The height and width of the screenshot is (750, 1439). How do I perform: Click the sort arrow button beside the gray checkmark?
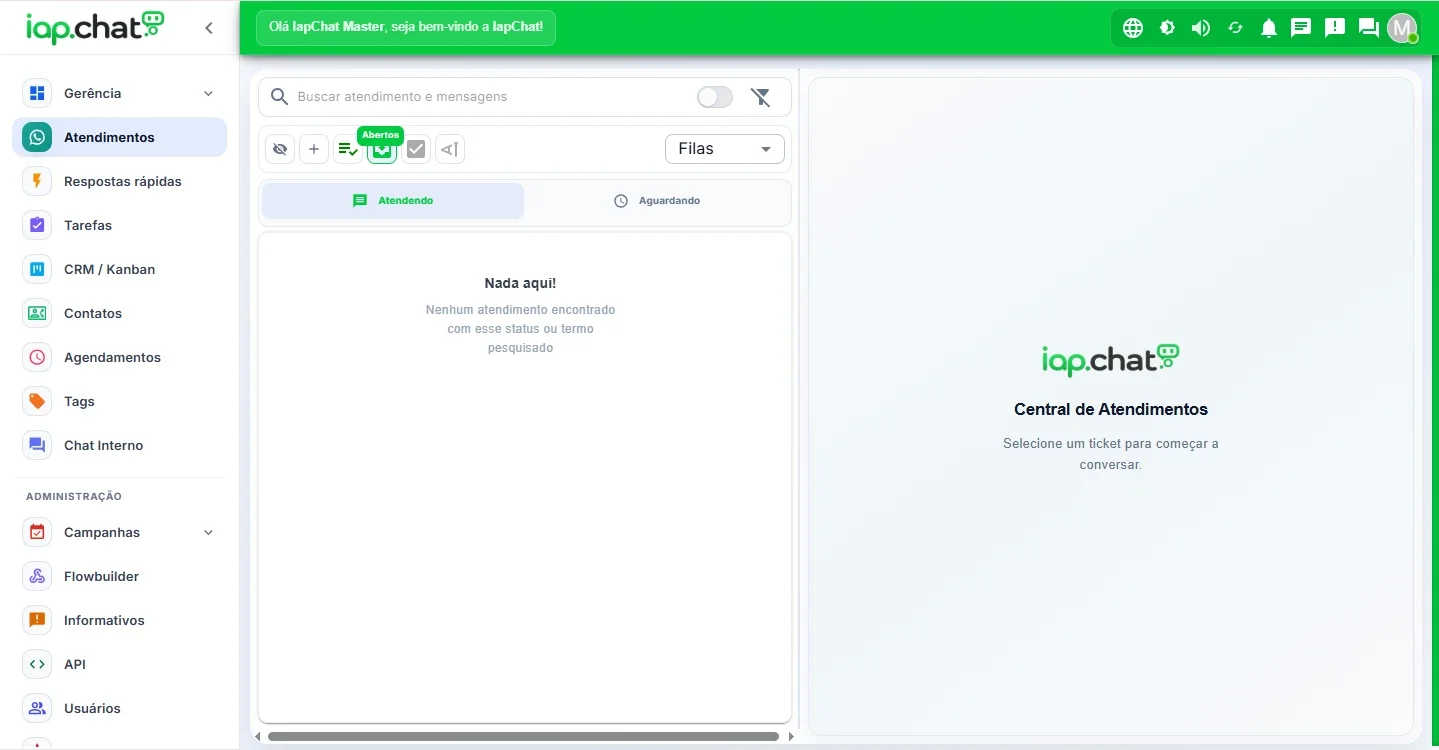pos(450,149)
